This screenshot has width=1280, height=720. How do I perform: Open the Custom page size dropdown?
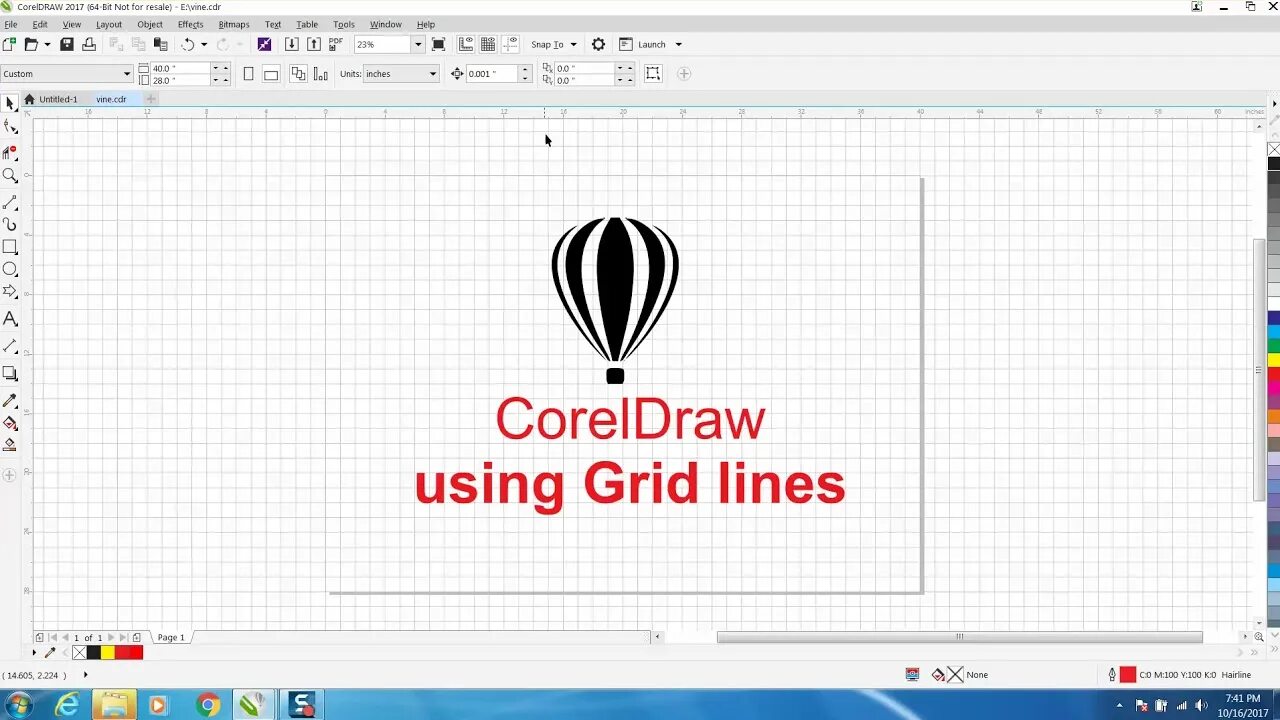point(127,74)
